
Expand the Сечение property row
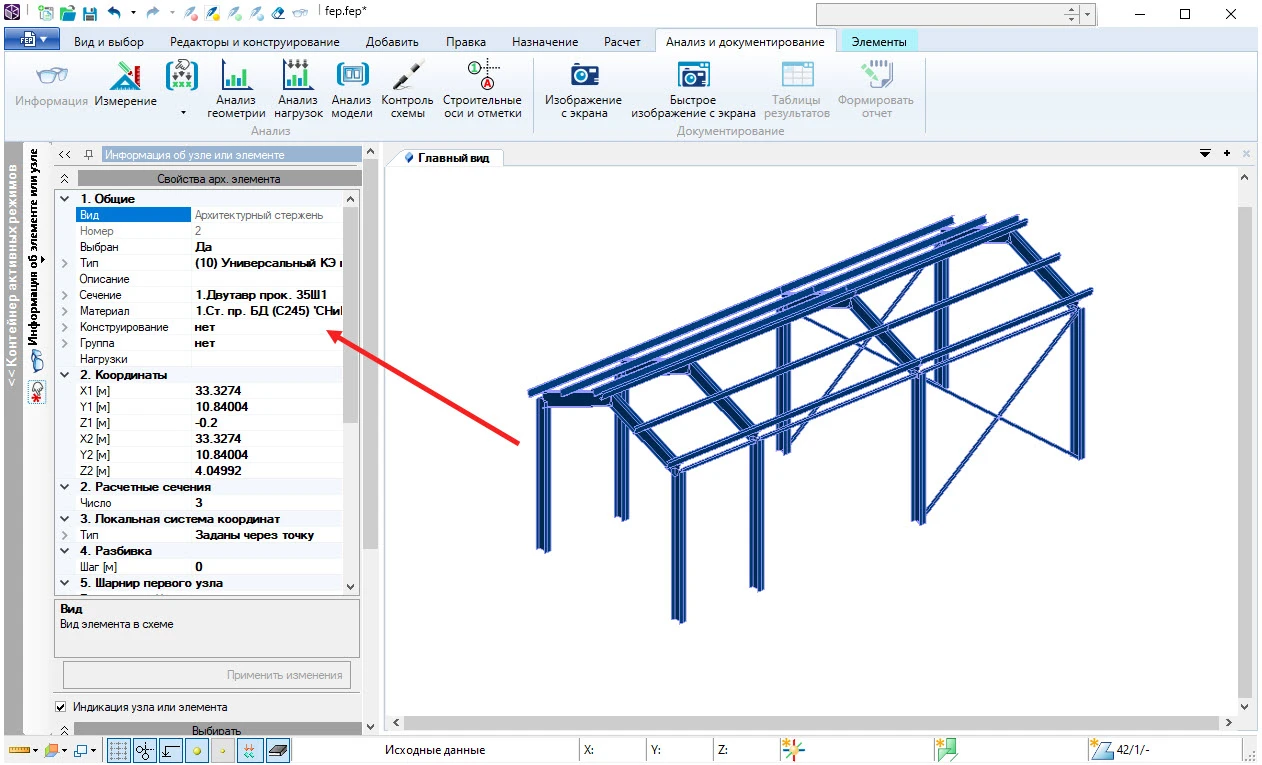(x=65, y=295)
